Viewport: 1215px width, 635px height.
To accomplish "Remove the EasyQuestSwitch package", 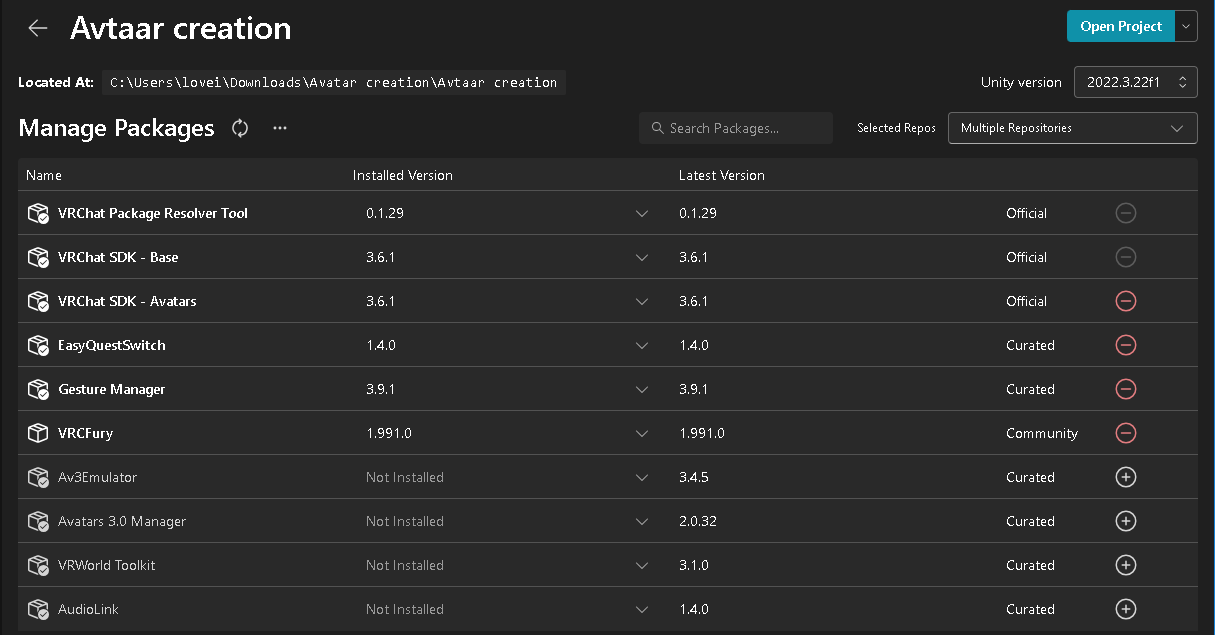I will coord(1125,345).
